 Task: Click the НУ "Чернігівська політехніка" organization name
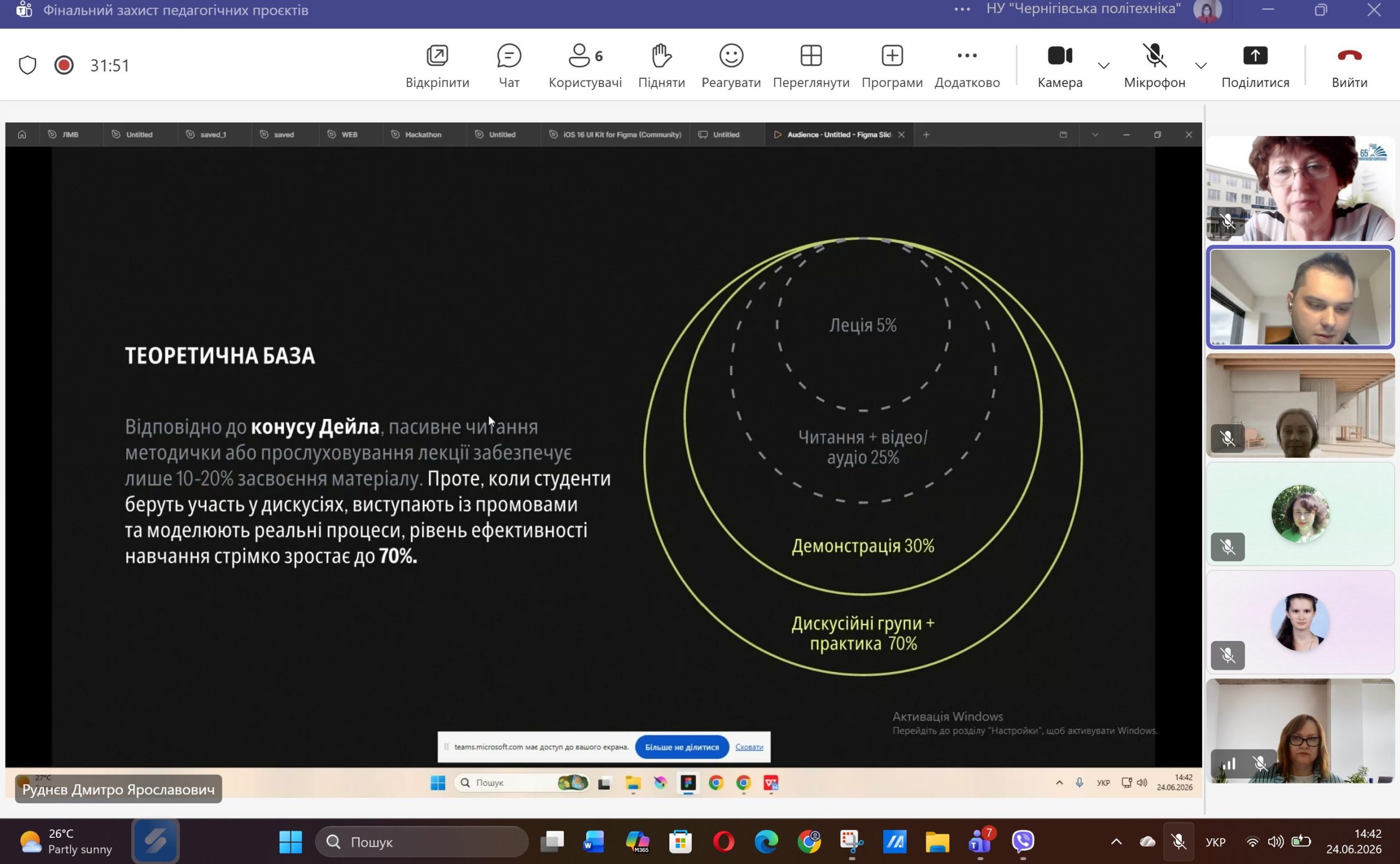coord(1083,9)
